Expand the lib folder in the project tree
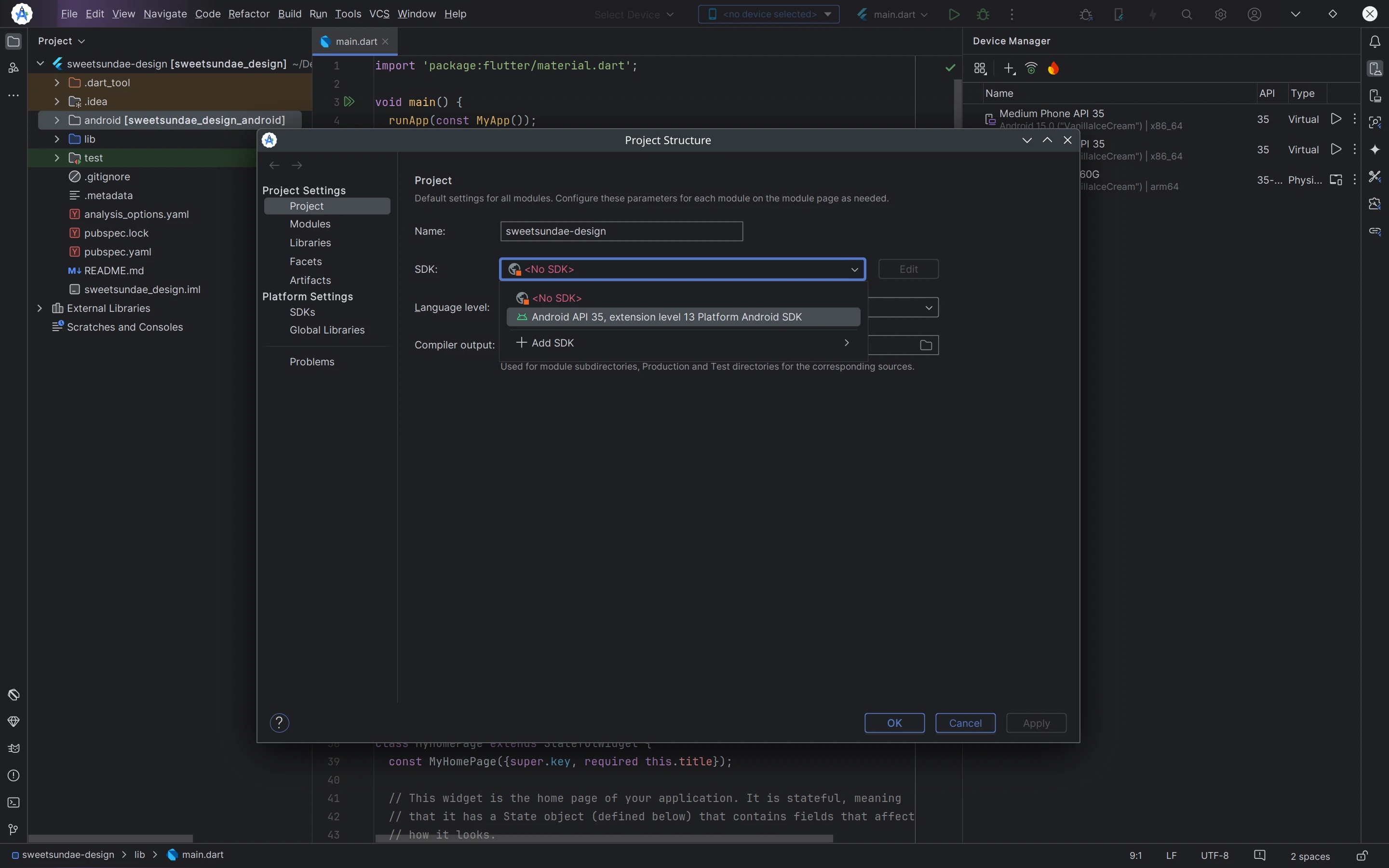1389x868 pixels. click(57, 138)
